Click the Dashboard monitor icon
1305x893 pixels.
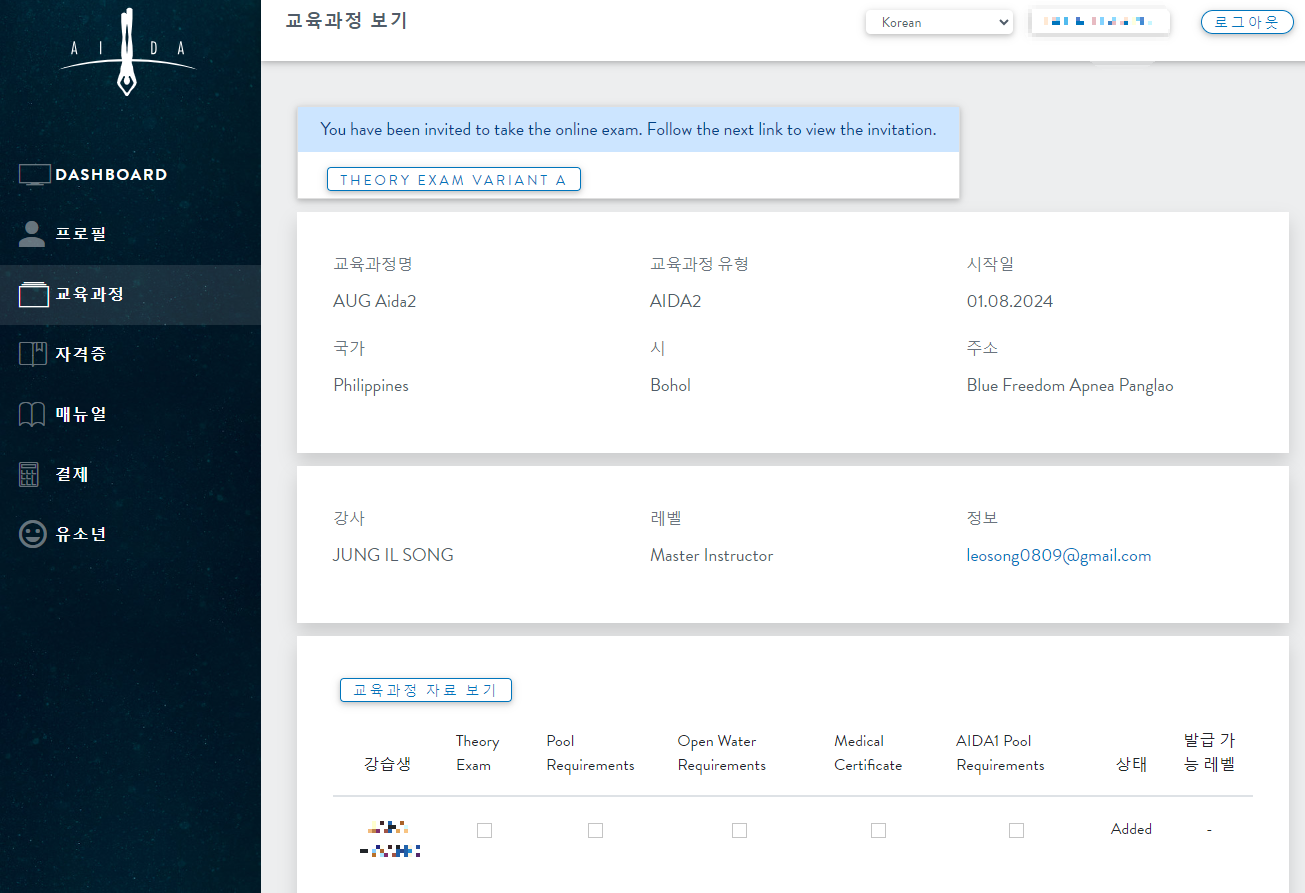(x=34, y=175)
